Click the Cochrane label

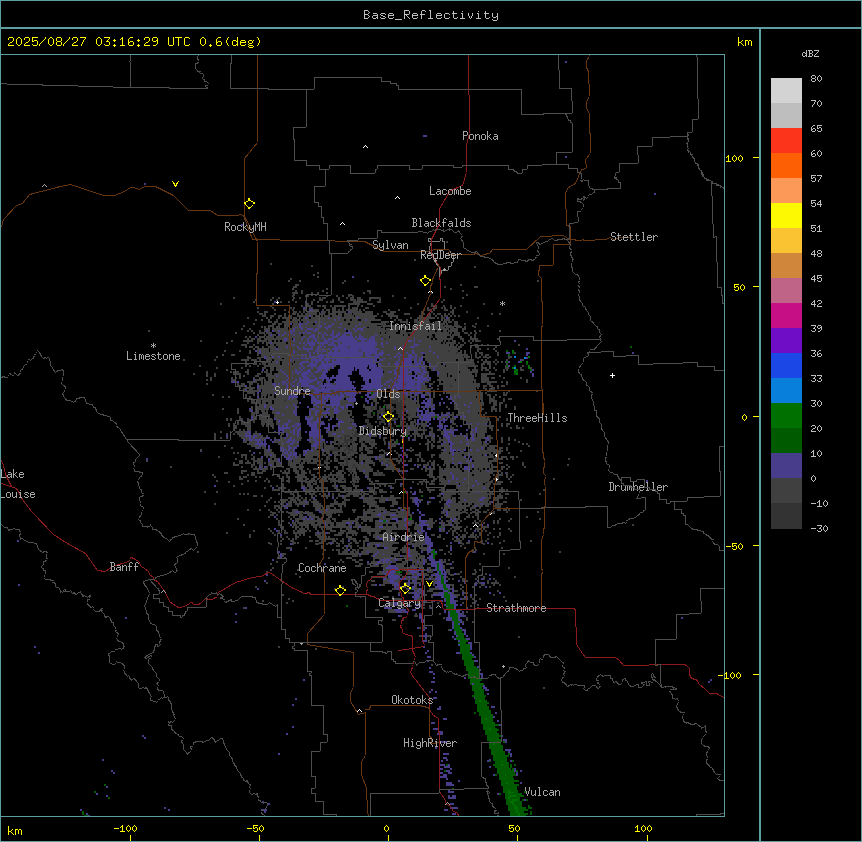pyautogui.click(x=322, y=568)
